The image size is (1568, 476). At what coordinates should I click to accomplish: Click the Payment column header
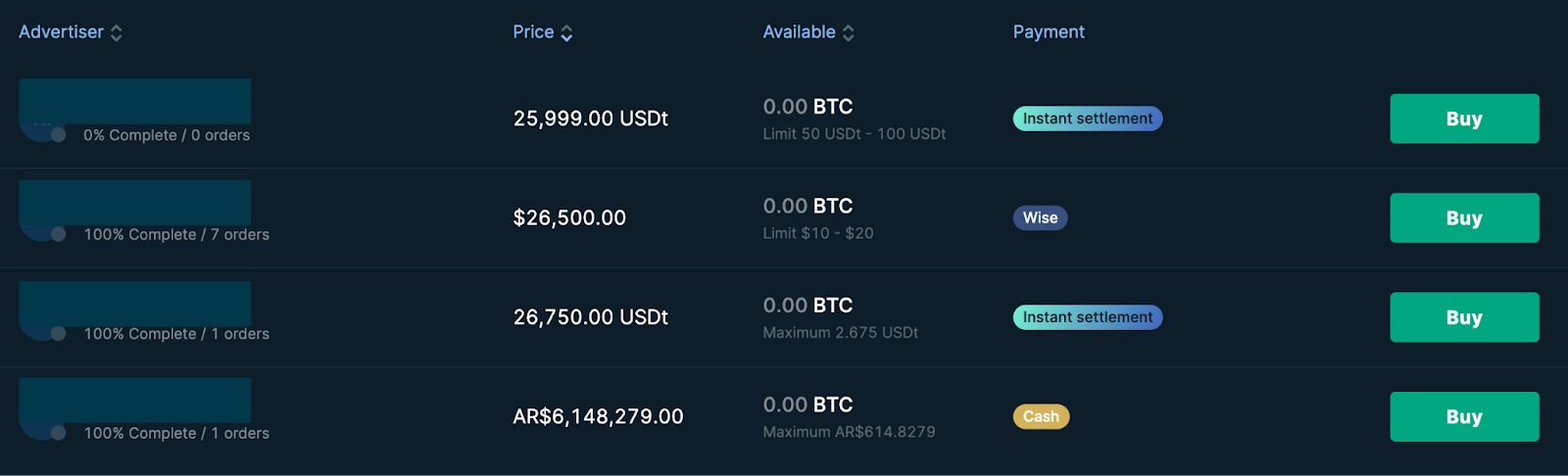pos(1049,32)
